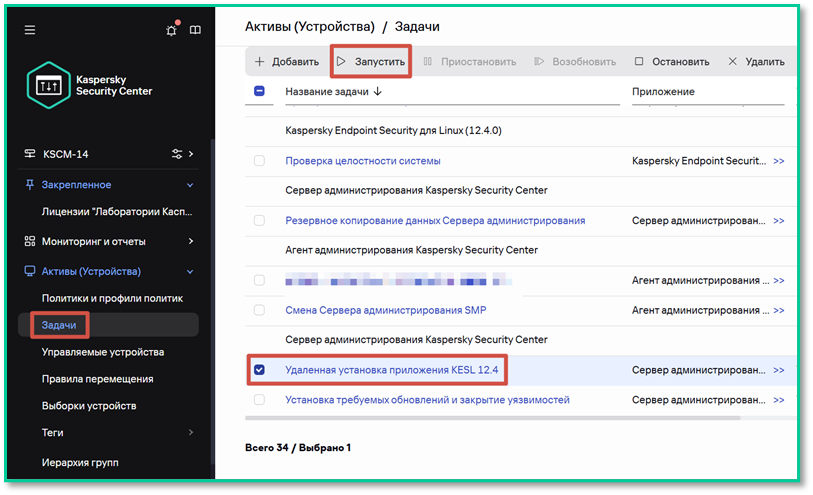
Task: Open Правила перемещения page
Action: pyautogui.click(x=97, y=379)
